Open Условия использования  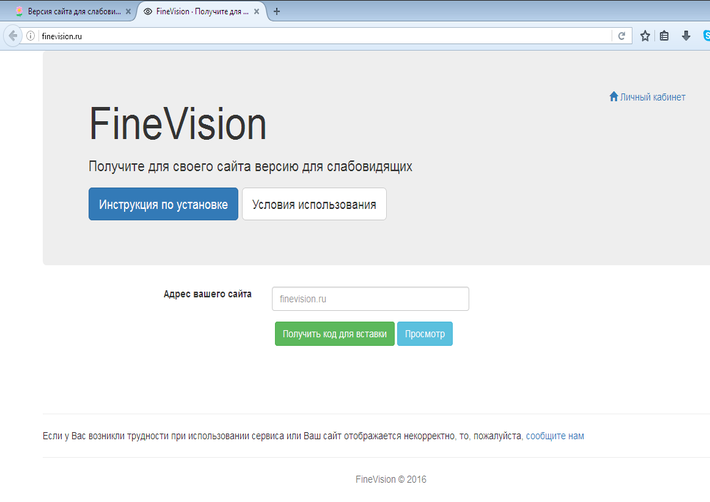[314, 204]
